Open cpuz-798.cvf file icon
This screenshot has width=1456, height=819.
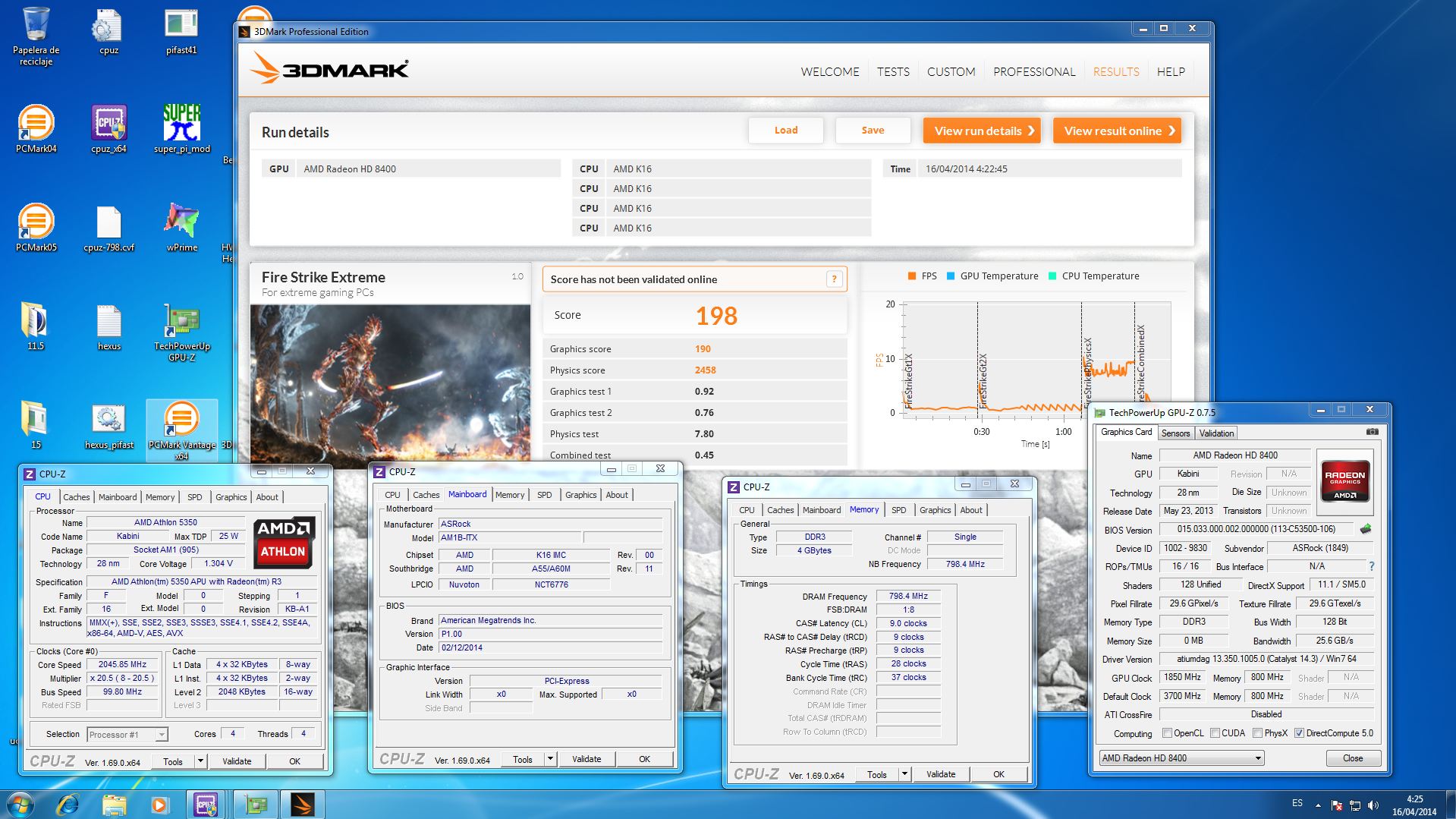tap(108, 228)
